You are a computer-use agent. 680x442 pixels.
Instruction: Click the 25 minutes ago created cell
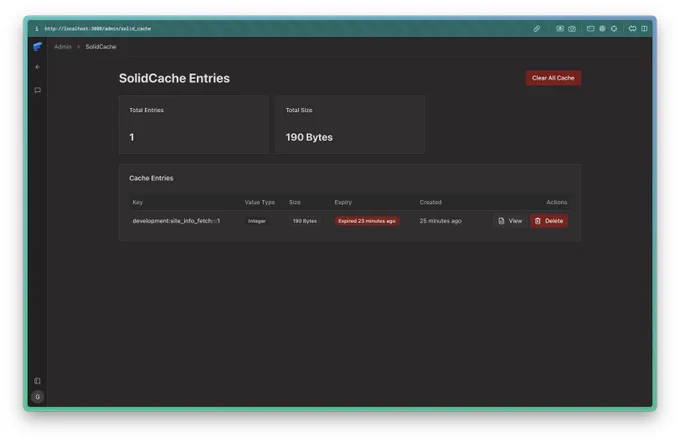coord(441,221)
